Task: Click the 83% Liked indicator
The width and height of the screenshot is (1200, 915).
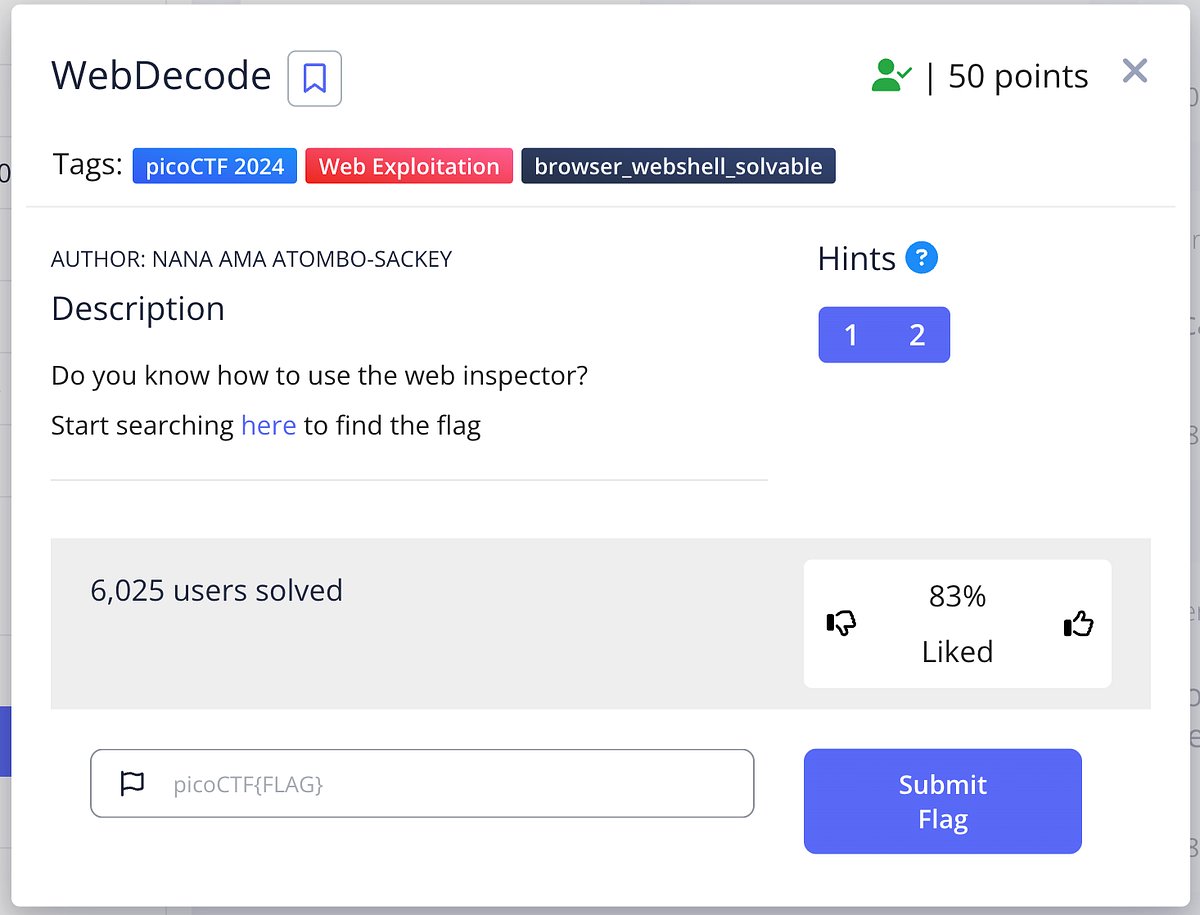Action: (957, 623)
